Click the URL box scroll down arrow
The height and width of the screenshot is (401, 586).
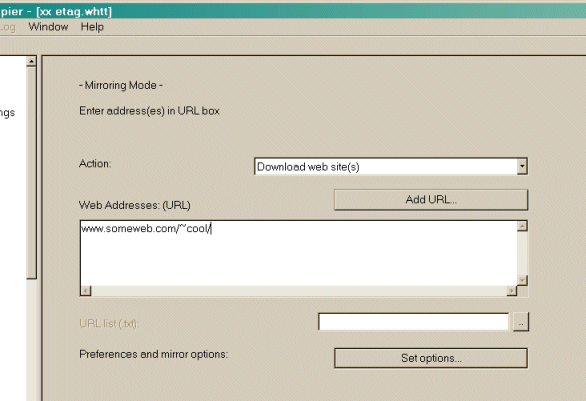click(522, 280)
